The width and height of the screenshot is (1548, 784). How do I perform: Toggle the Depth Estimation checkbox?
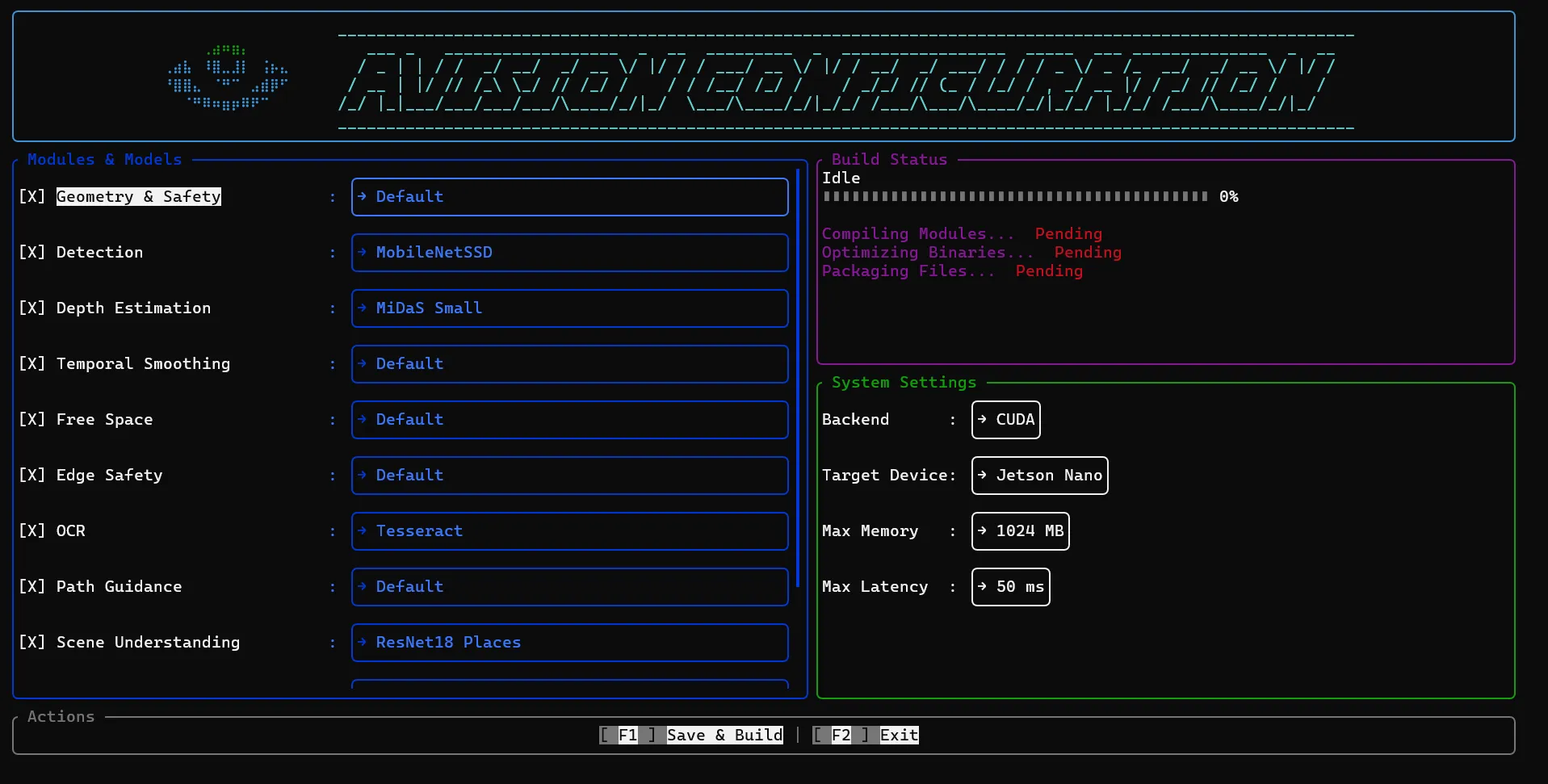pyautogui.click(x=32, y=308)
